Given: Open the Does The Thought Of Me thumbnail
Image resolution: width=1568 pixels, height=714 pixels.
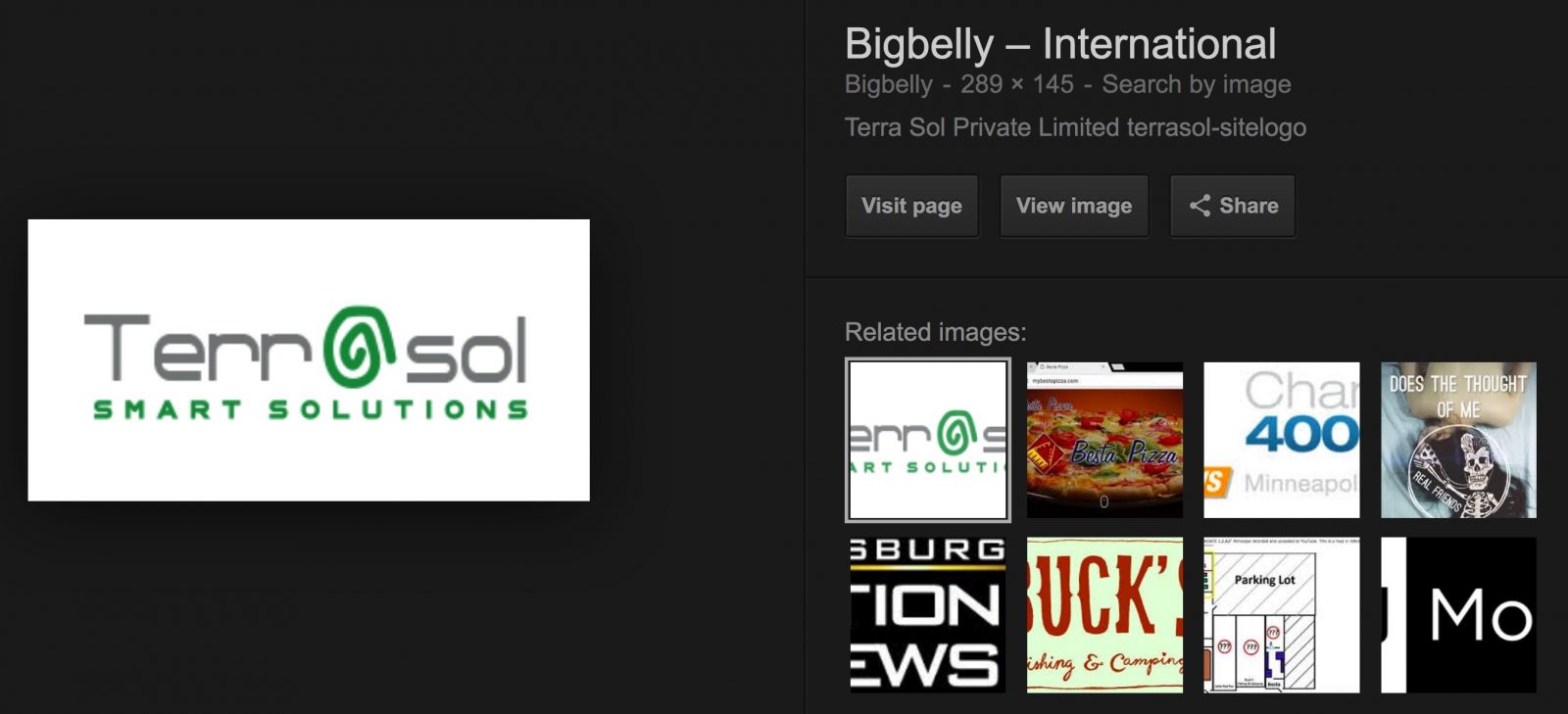Looking at the screenshot, I should [1458, 440].
